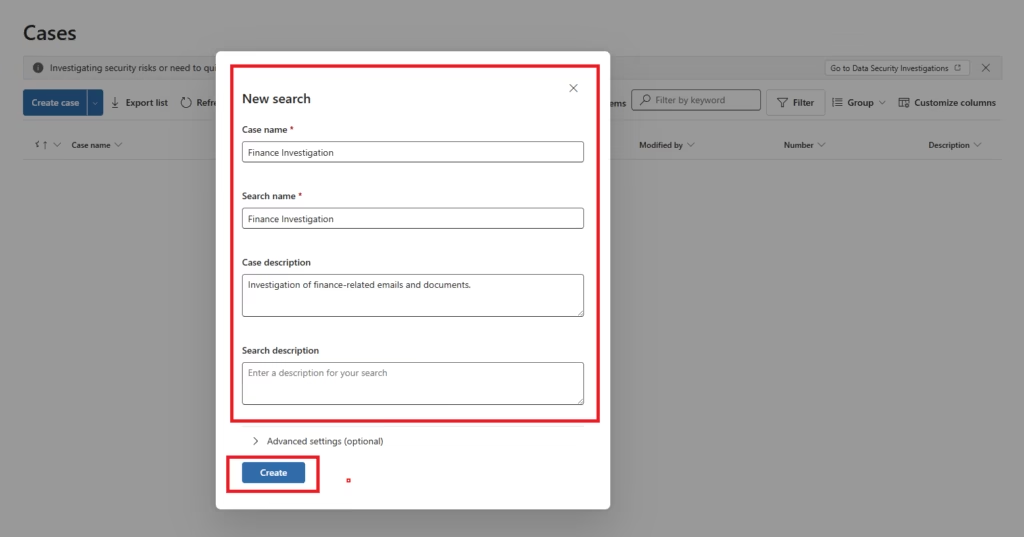The height and width of the screenshot is (537, 1024).
Task: Open the Group dropdown
Action: [859, 103]
